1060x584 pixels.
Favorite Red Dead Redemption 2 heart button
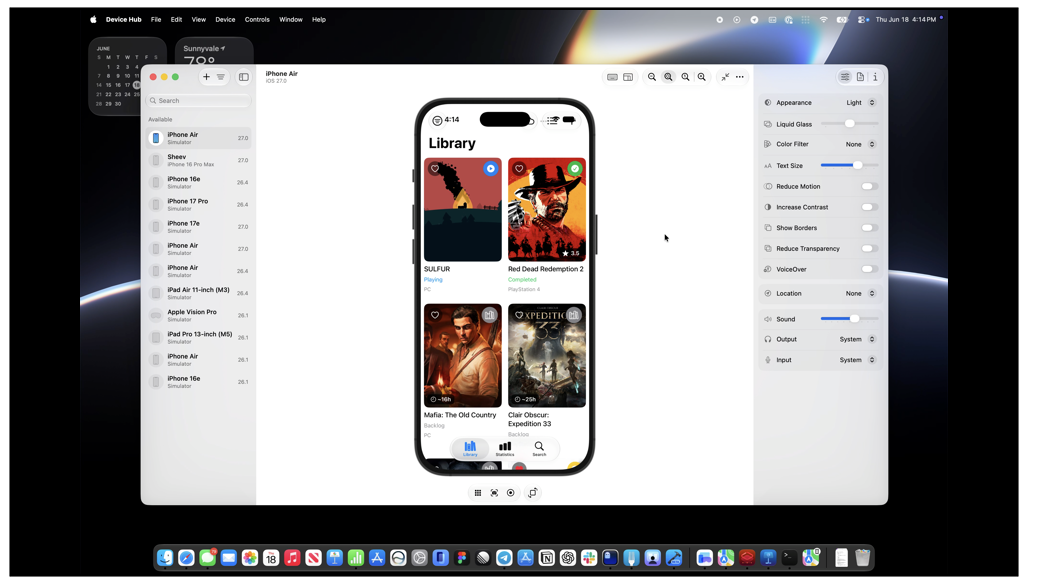(519, 168)
